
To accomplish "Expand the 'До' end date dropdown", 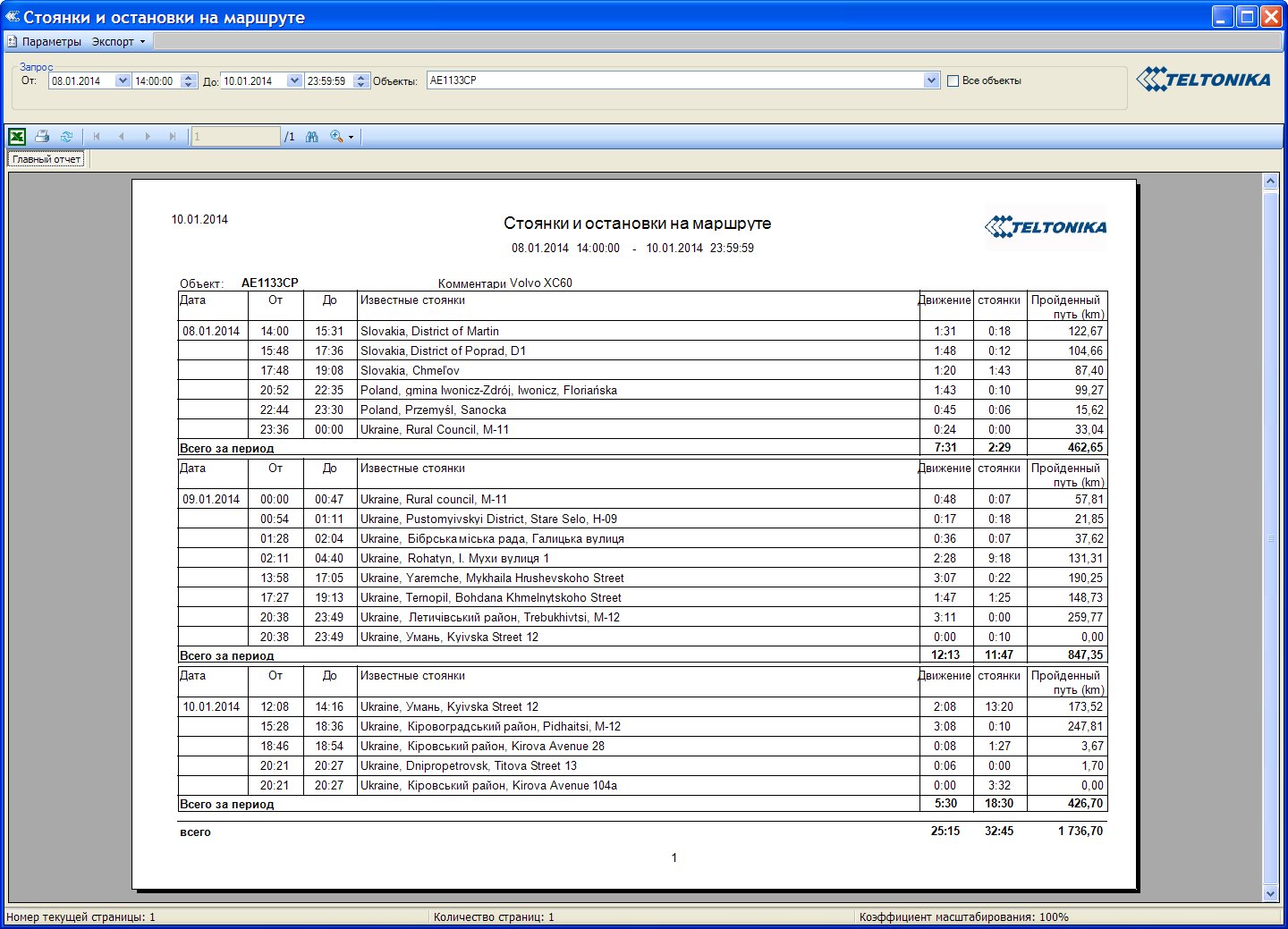I will [294, 80].
